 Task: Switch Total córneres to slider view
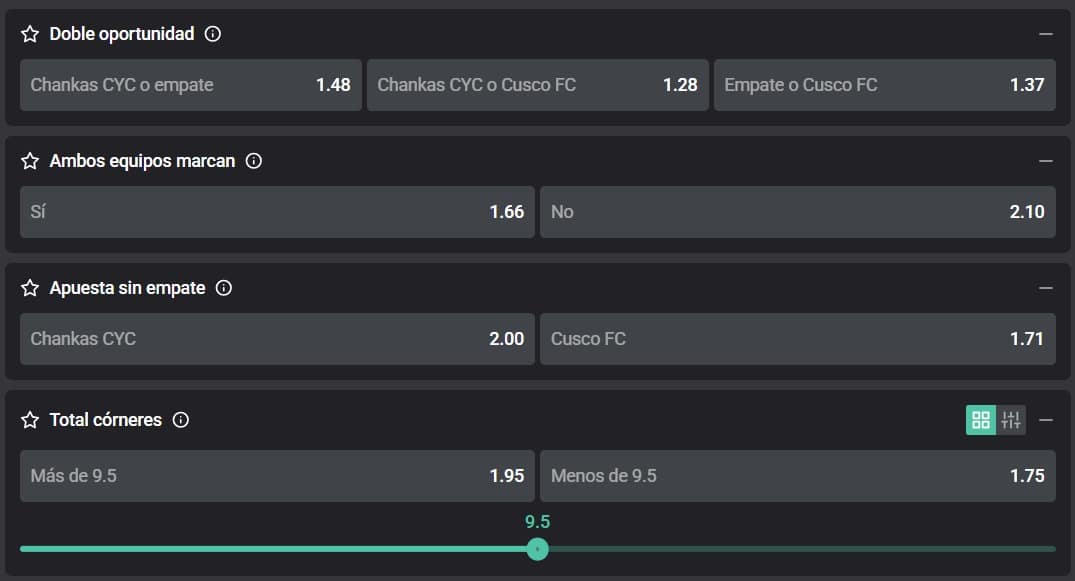click(x=1011, y=420)
